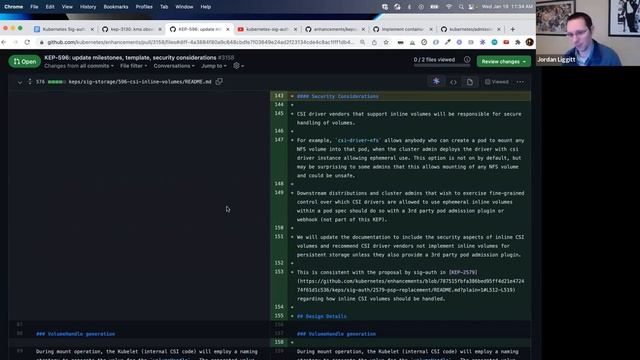
Task: Open the History menu
Action: coord(88,7)
